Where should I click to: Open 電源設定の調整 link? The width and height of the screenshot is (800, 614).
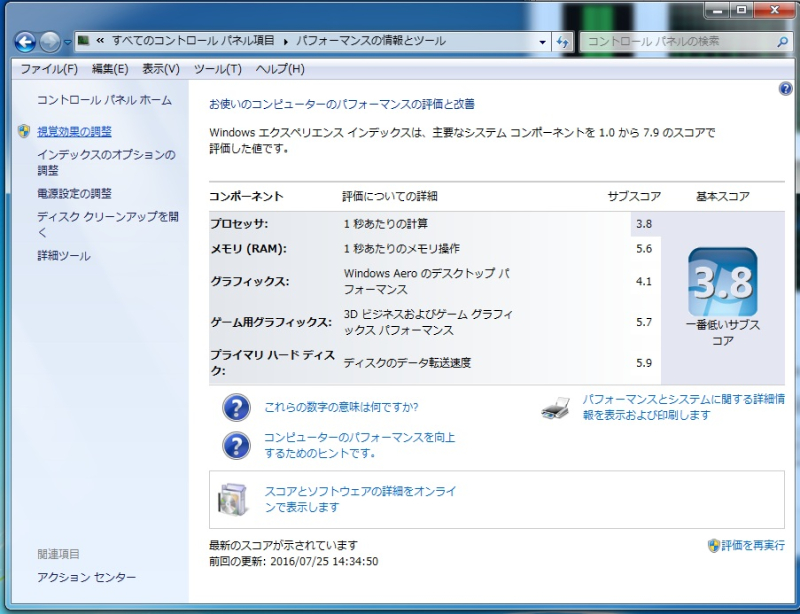click(x=74, y=193)
